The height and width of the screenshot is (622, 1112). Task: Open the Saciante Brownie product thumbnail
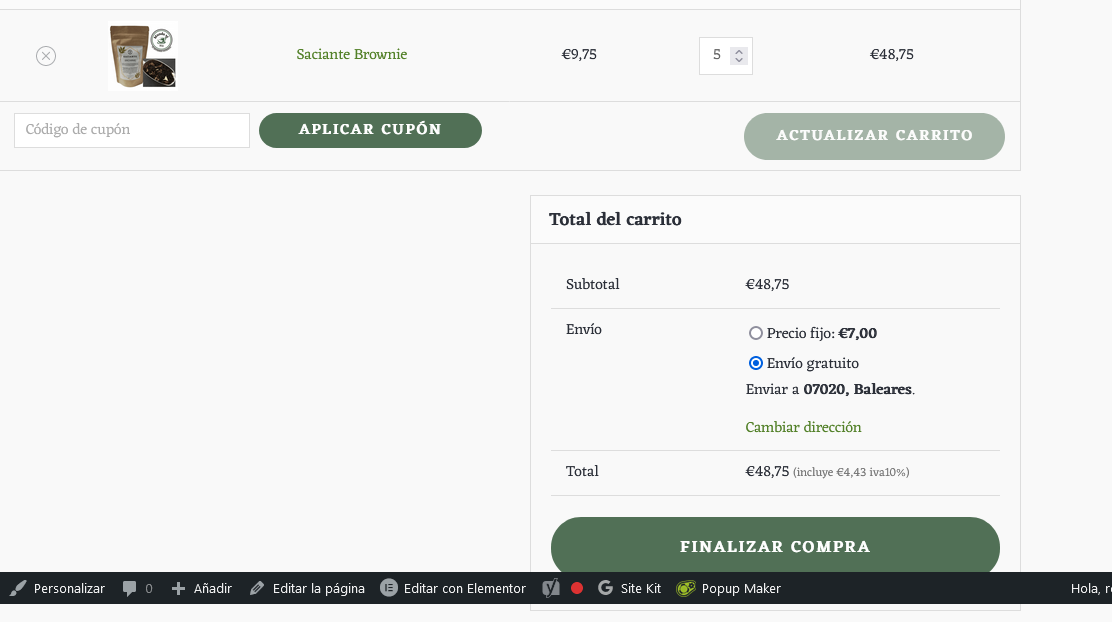coord(143,56)
